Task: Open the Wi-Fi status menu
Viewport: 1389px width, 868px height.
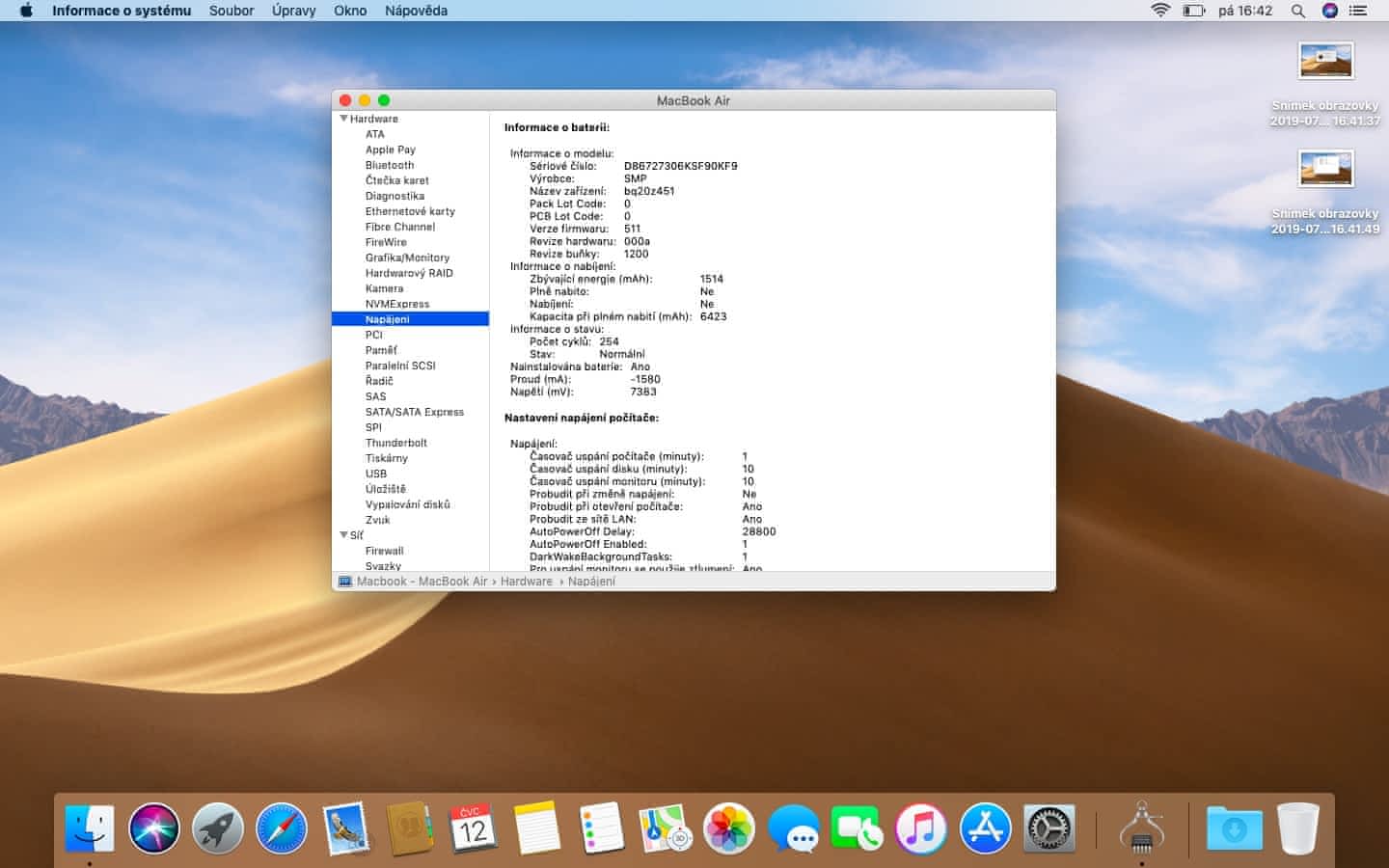Action: point(1160,11)
